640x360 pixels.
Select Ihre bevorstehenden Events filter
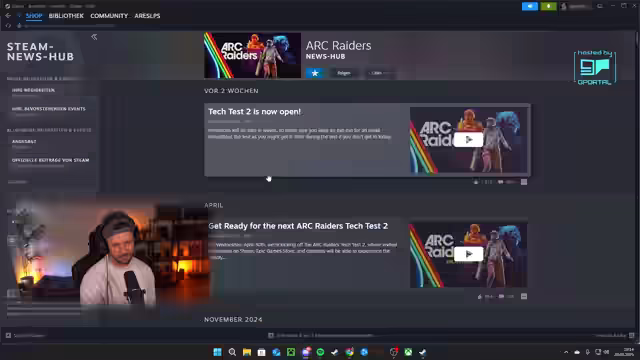(49, 109)
